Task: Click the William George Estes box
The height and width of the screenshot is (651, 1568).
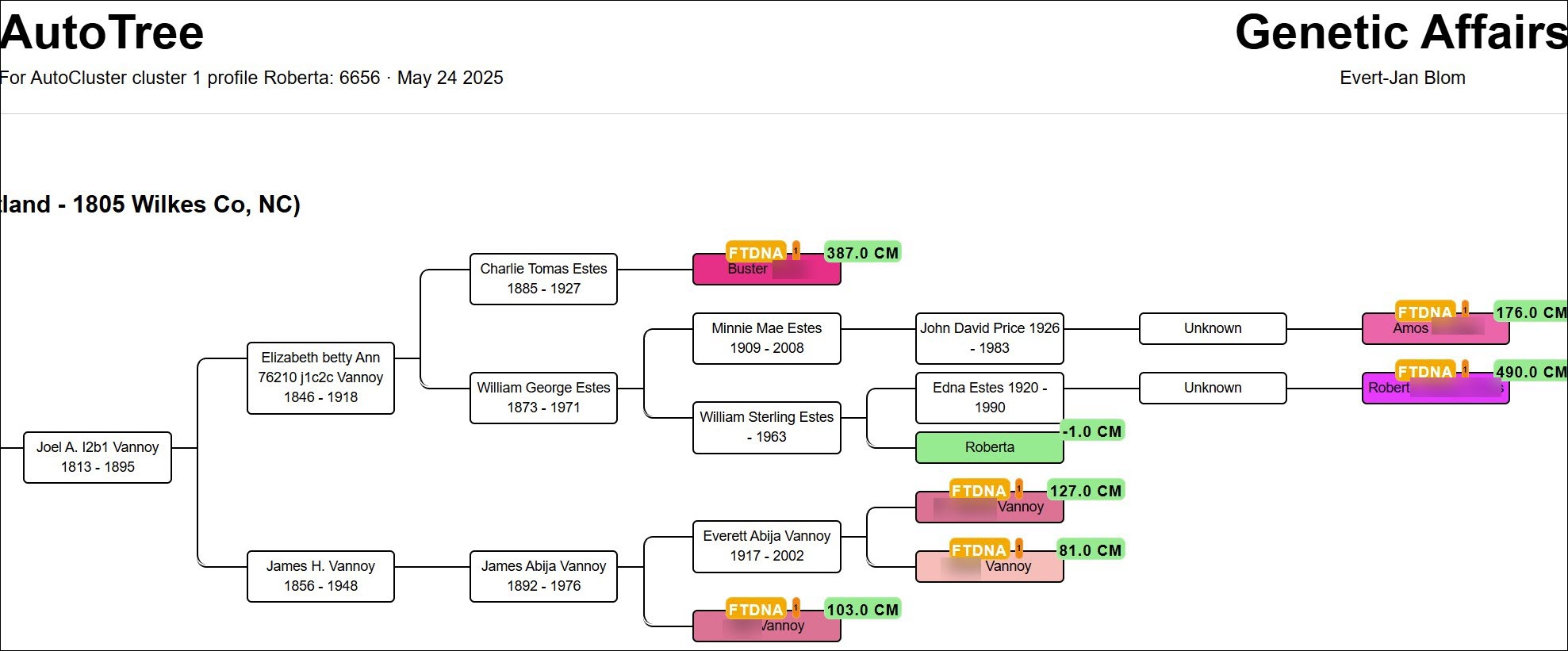Action: tap(543, 398)
